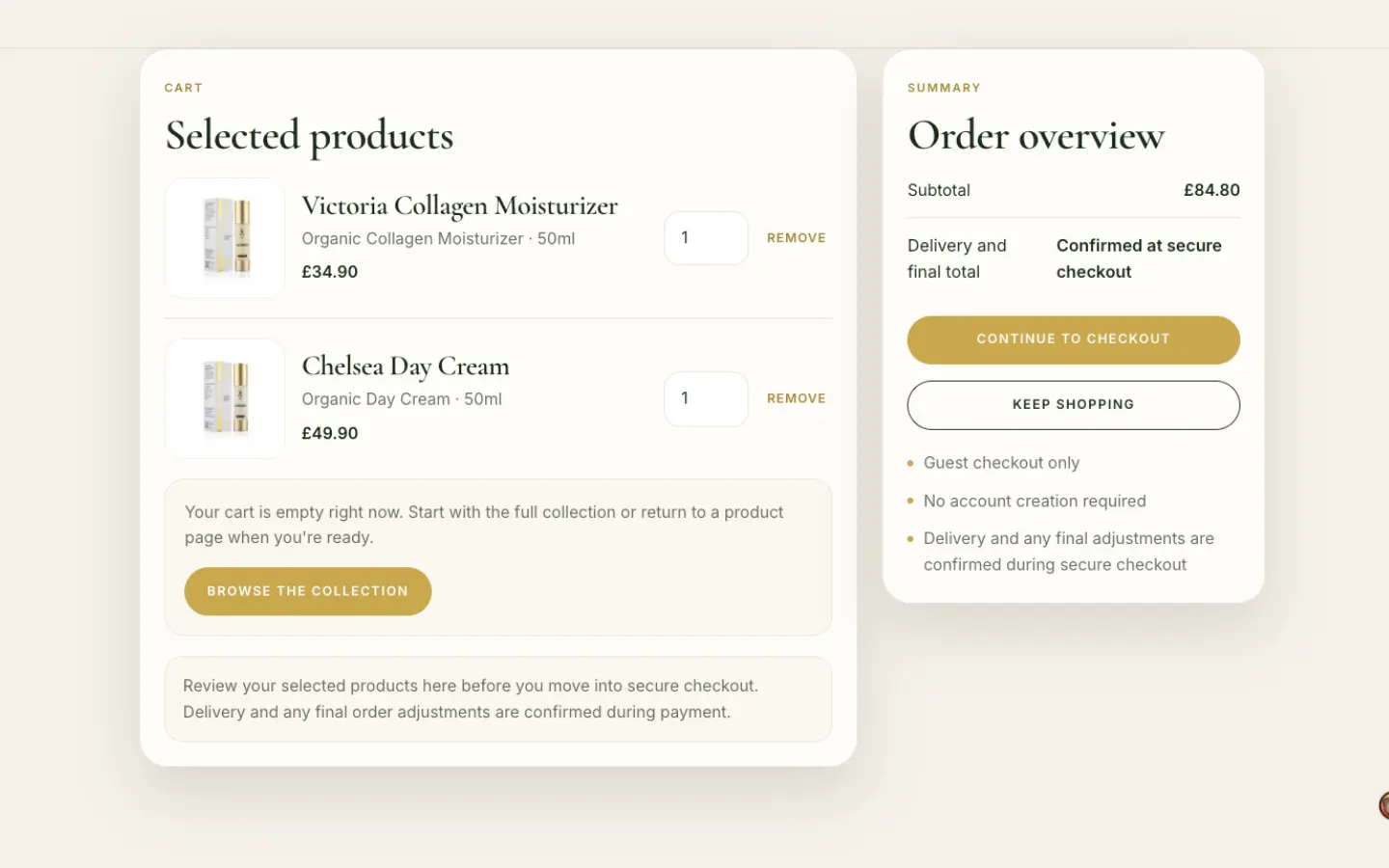Click the Guest checkout only bullet point
This screenshot has height=868, width=1389.
[x=1001, y=462]
